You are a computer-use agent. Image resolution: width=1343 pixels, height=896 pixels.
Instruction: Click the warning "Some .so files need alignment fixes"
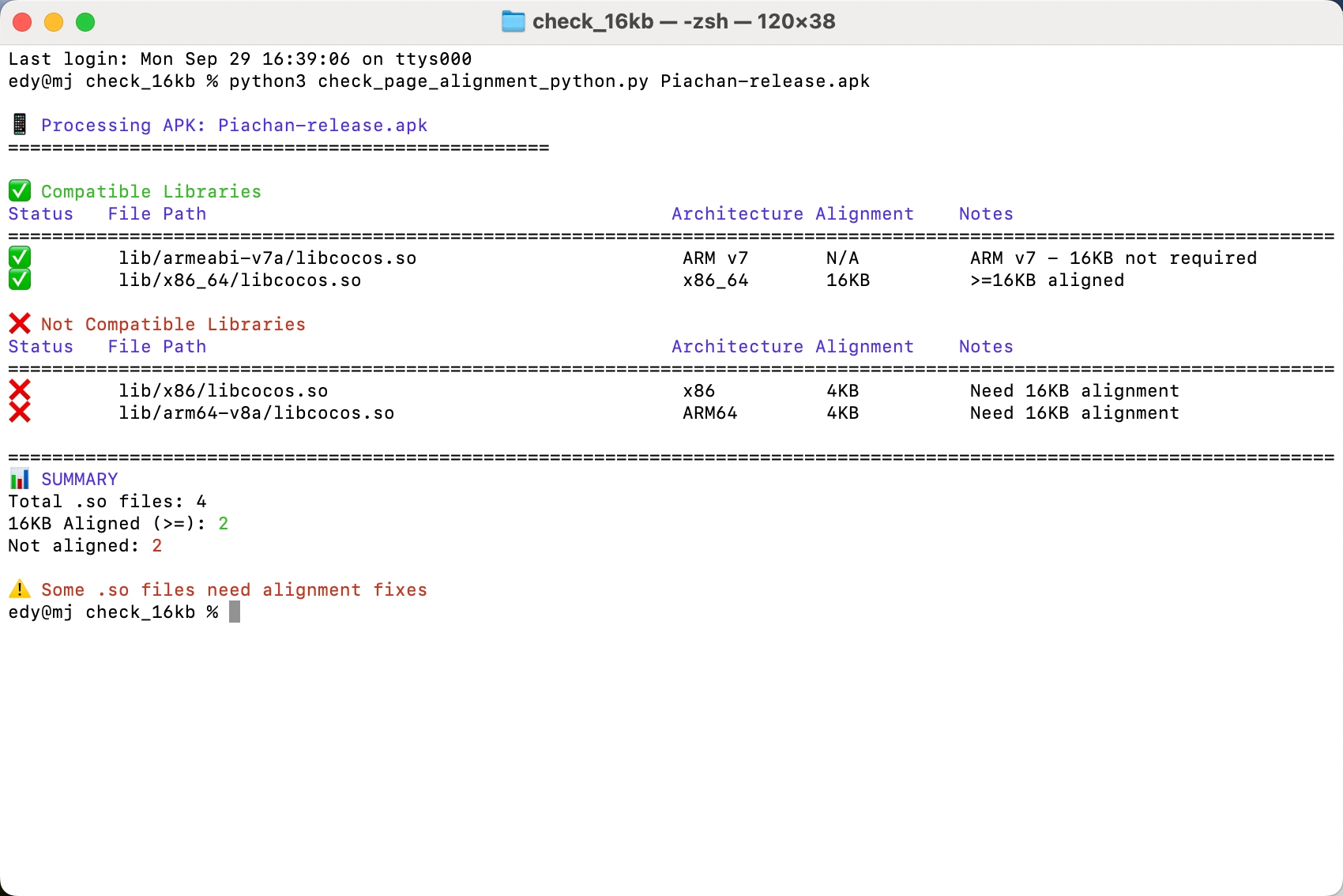(234, 590)
